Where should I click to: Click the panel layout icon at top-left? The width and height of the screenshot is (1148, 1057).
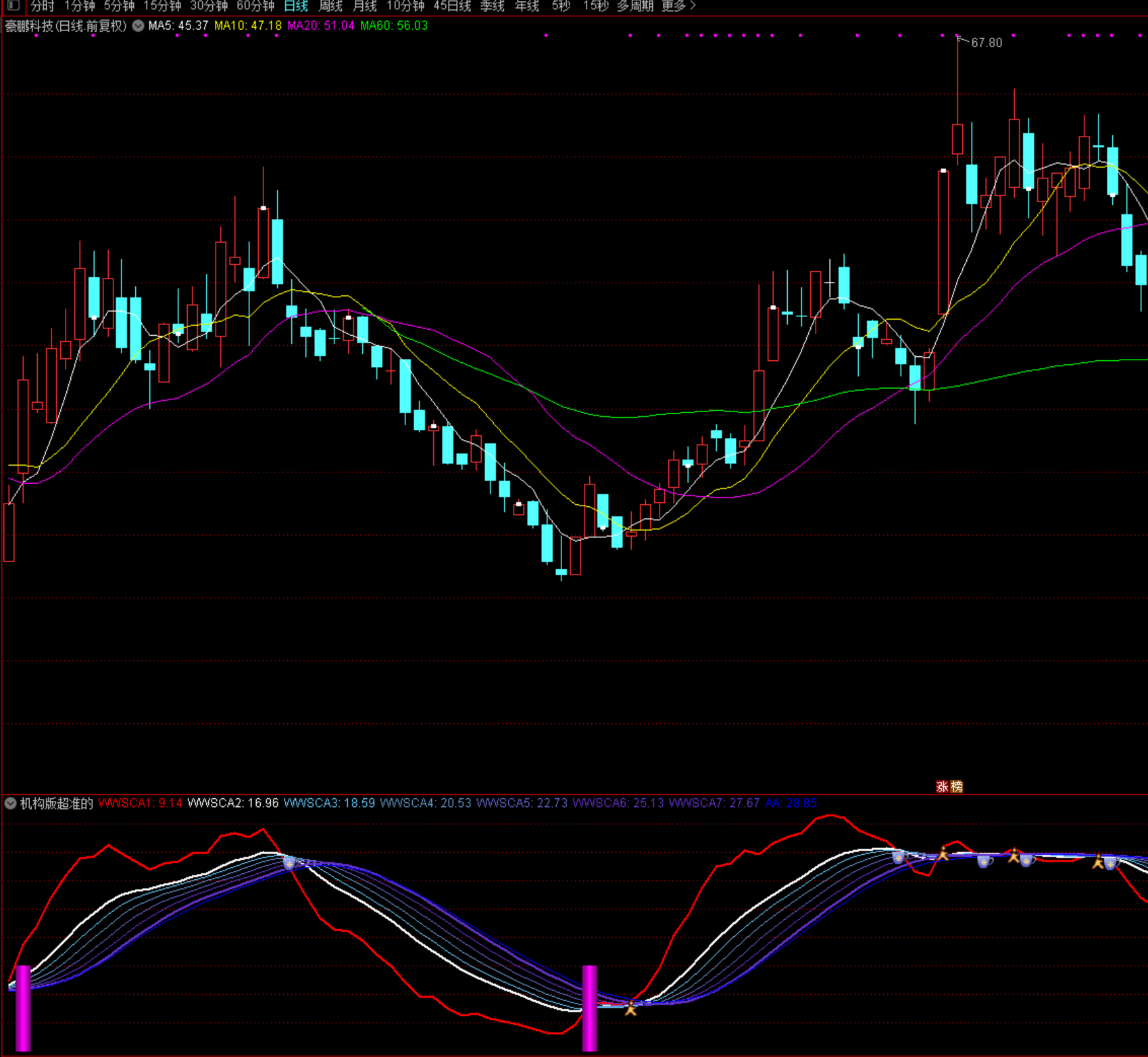(x=13, y=5)
